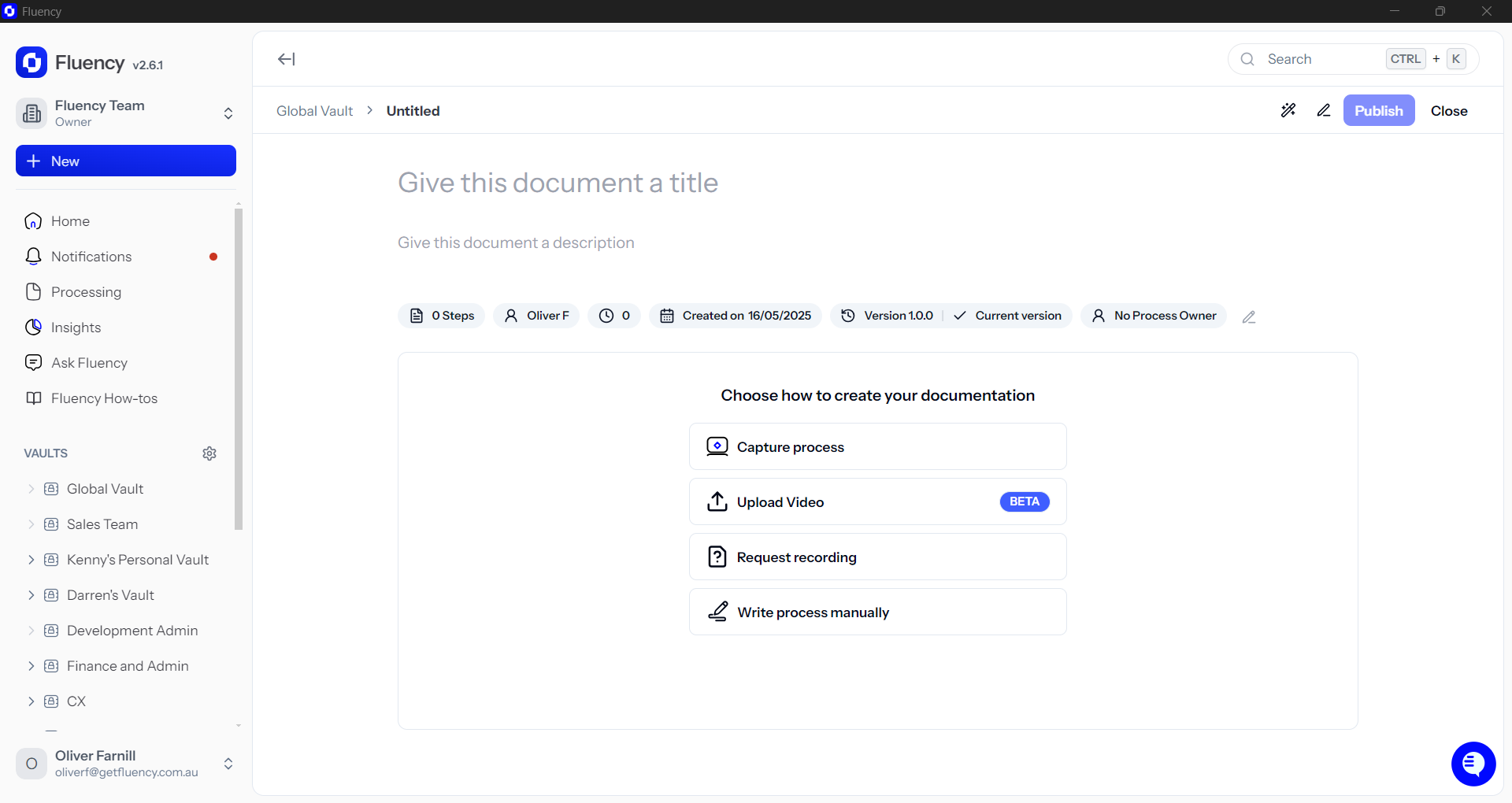Viewport: 1512px width, 803px height.
Task: Click the Ask Fluency chat icon
Action: click(x=33, y=363)
